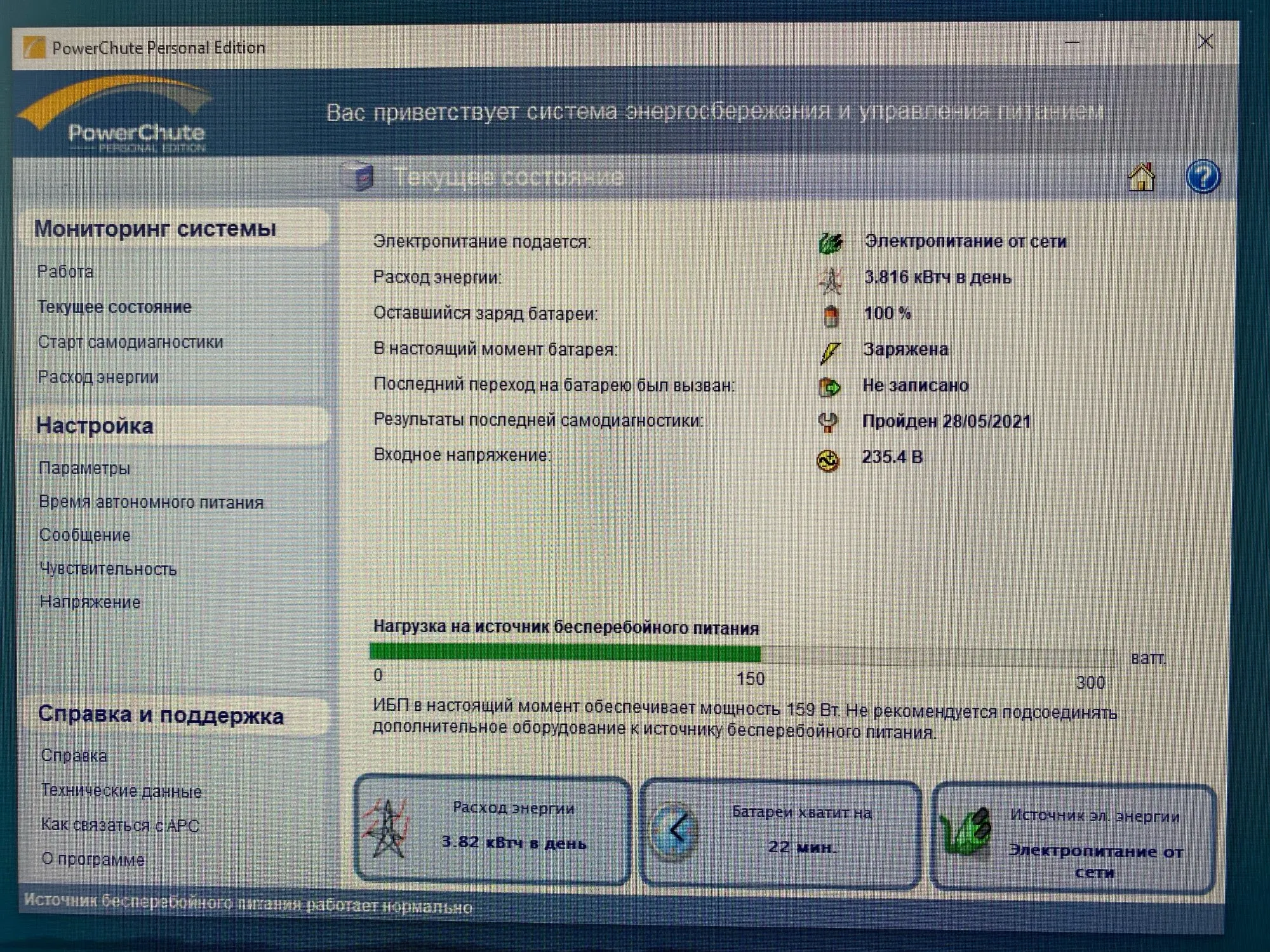The width and height of the screenshot is (1270, 952).
Task: Click the battery icon next to 100 %
Action: pyautogui.click(x=830, y=315)
